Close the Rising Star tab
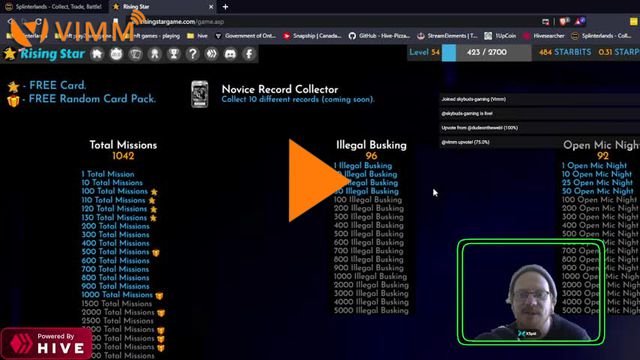640x360 pixels. 211,7
